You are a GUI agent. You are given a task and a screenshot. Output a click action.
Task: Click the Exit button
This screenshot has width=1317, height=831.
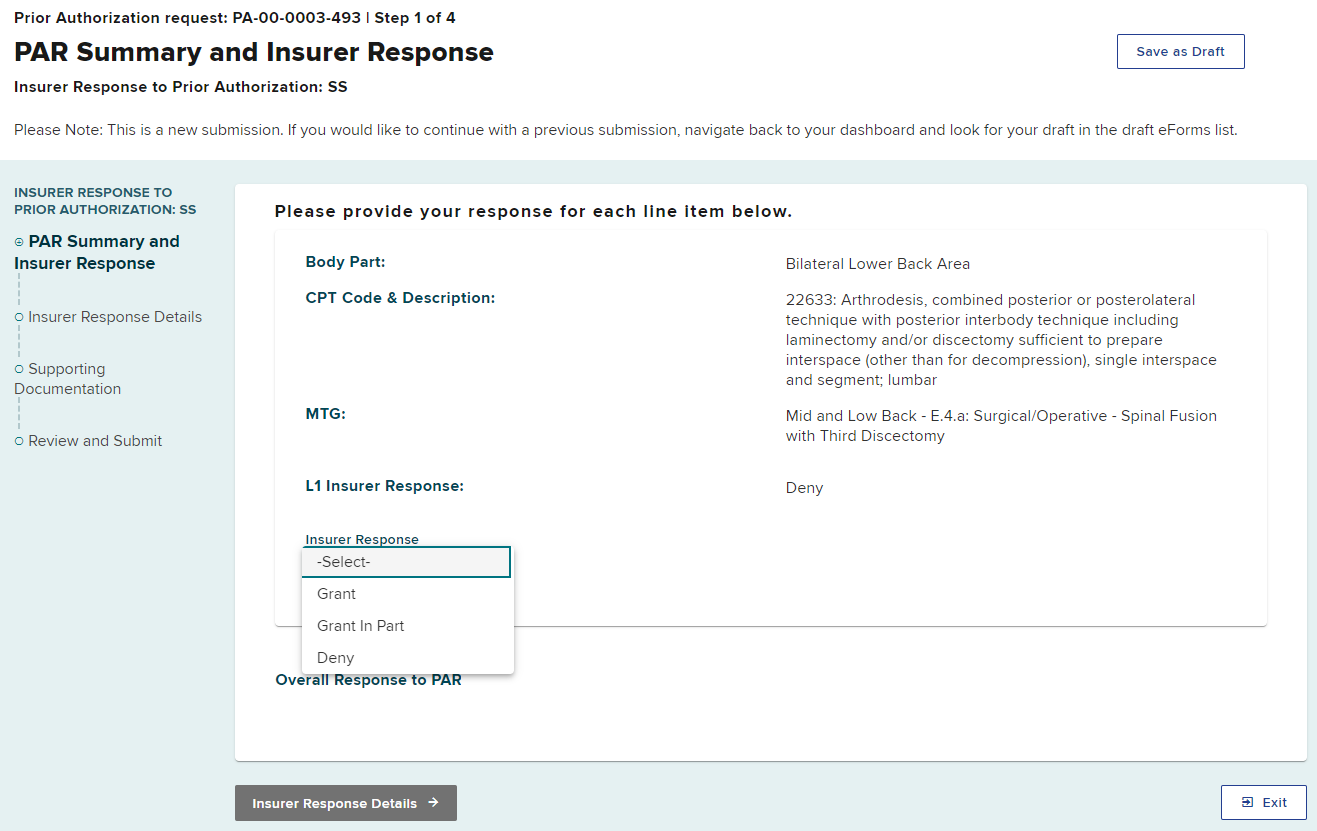click(1263, 802)
